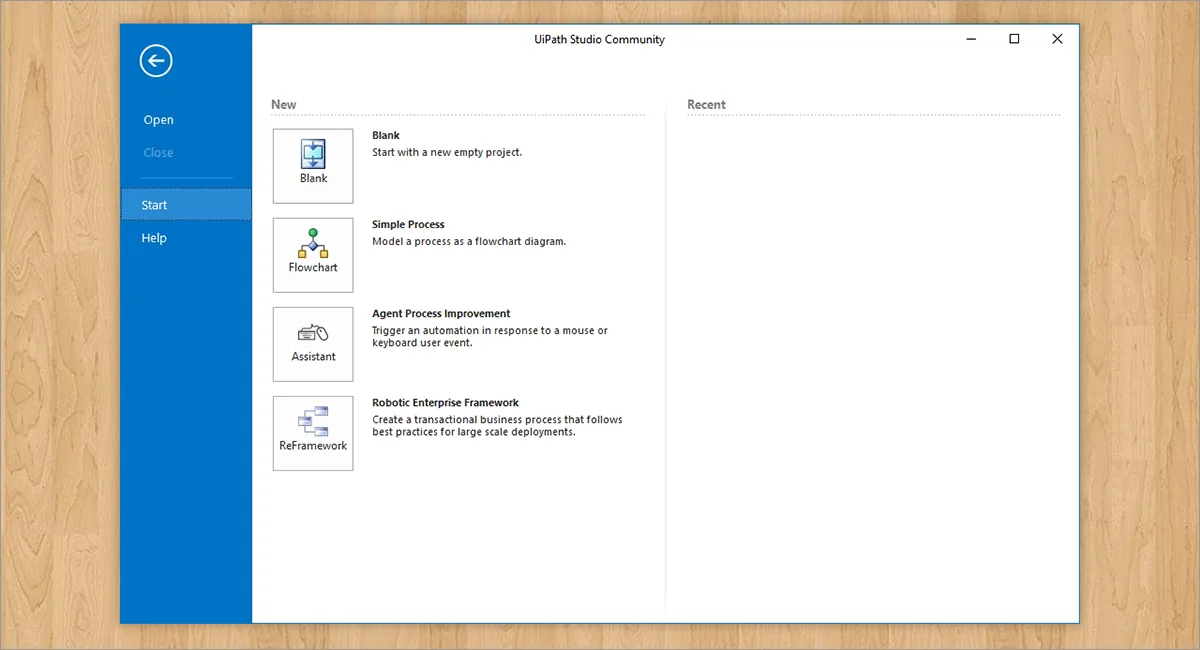The width and height of the screenshot is (1200, 650).
Task: Select the Flowchart template icon
Action: [313, 255]
